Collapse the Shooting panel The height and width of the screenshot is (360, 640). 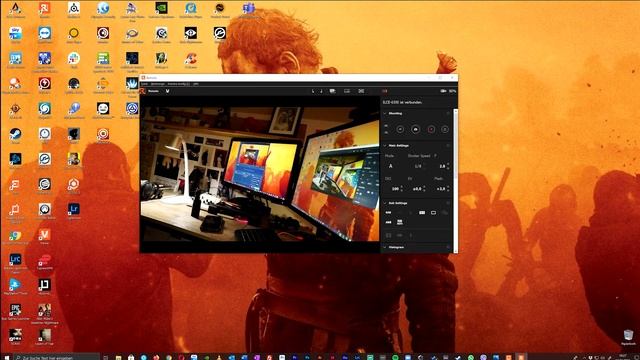[385, 113]
